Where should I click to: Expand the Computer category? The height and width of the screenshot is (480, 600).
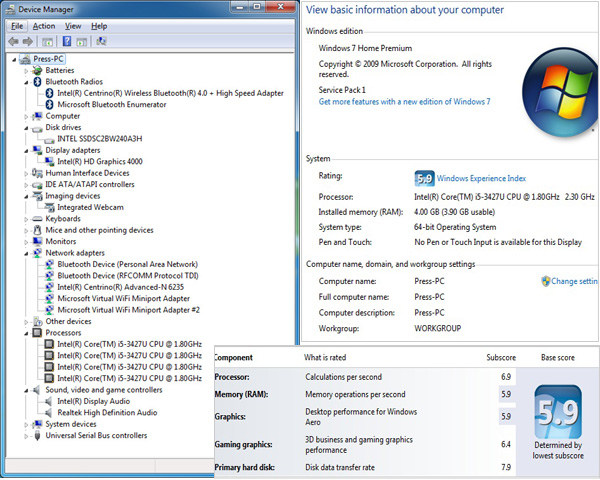[x=26, y=116]
